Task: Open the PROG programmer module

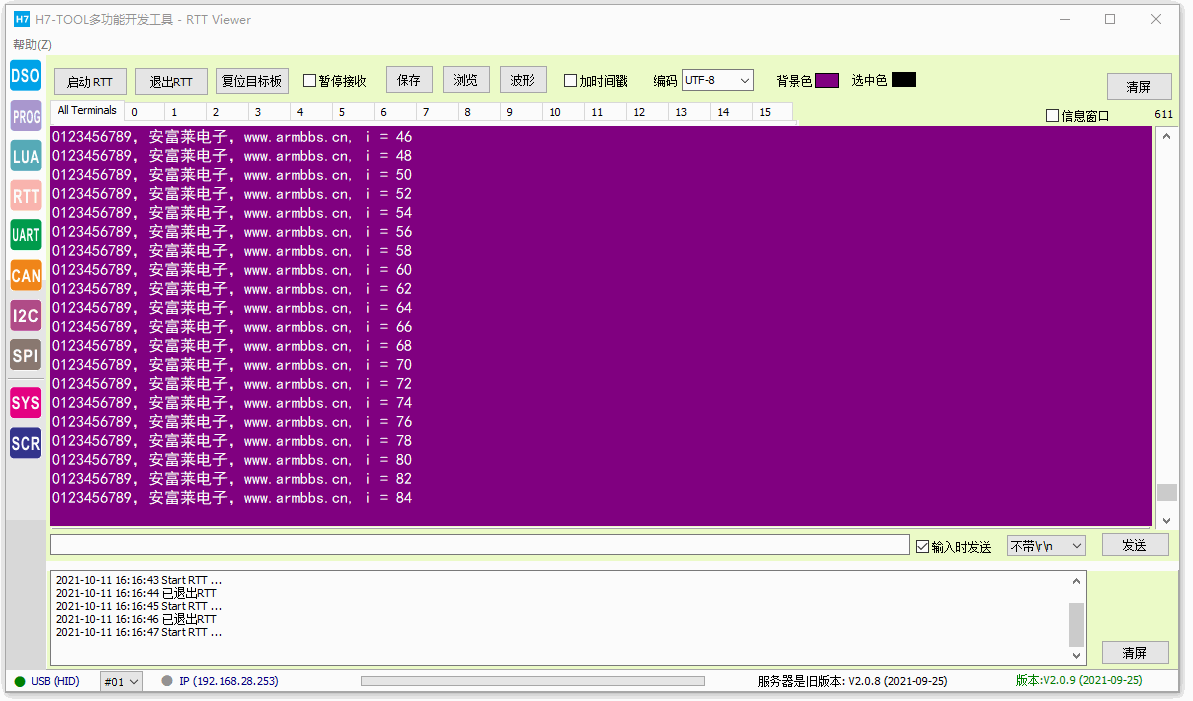Action: coord(25,116)
